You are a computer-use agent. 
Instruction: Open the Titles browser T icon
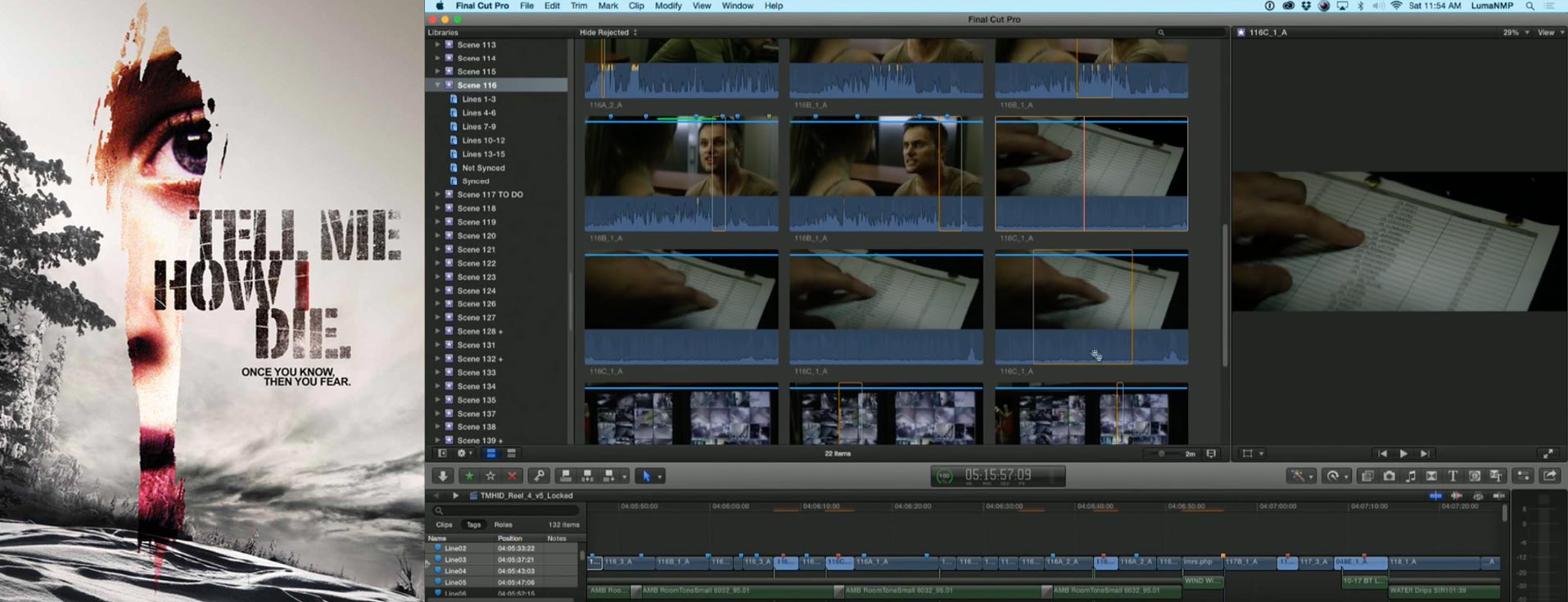pyautogui.click(x=1453, y=476)
